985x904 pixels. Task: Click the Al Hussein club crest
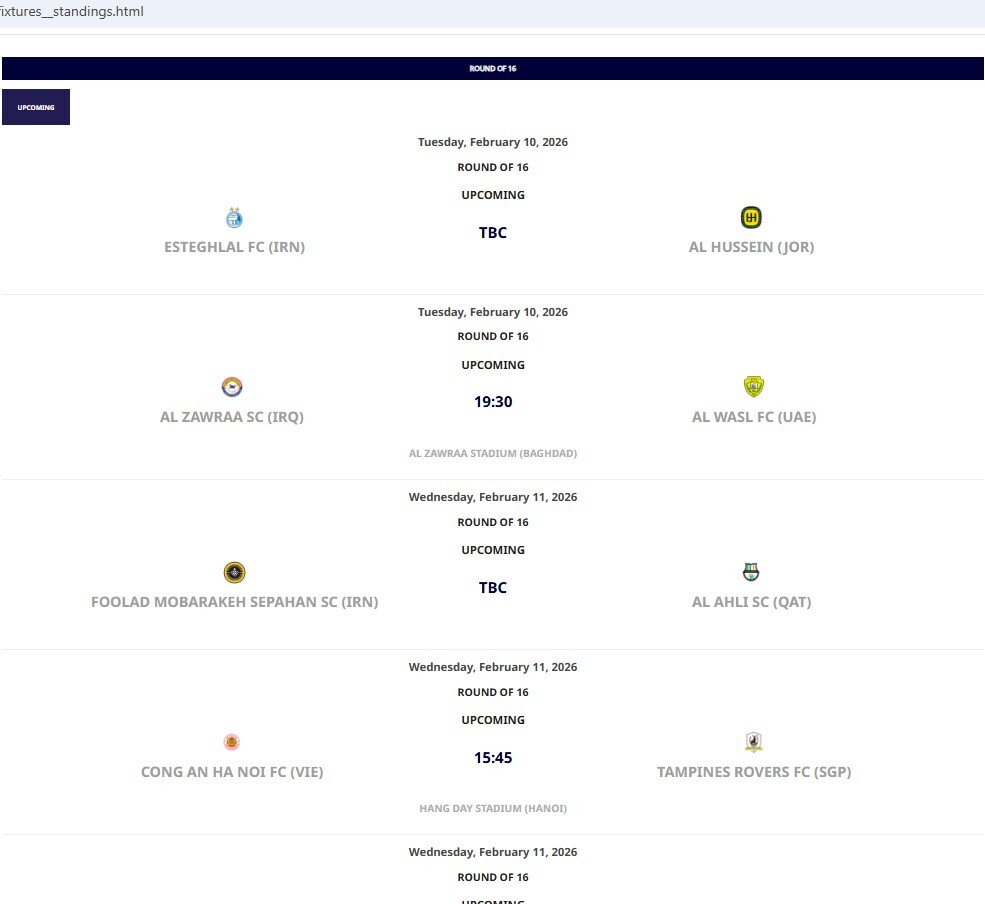[x=751, y=218]
